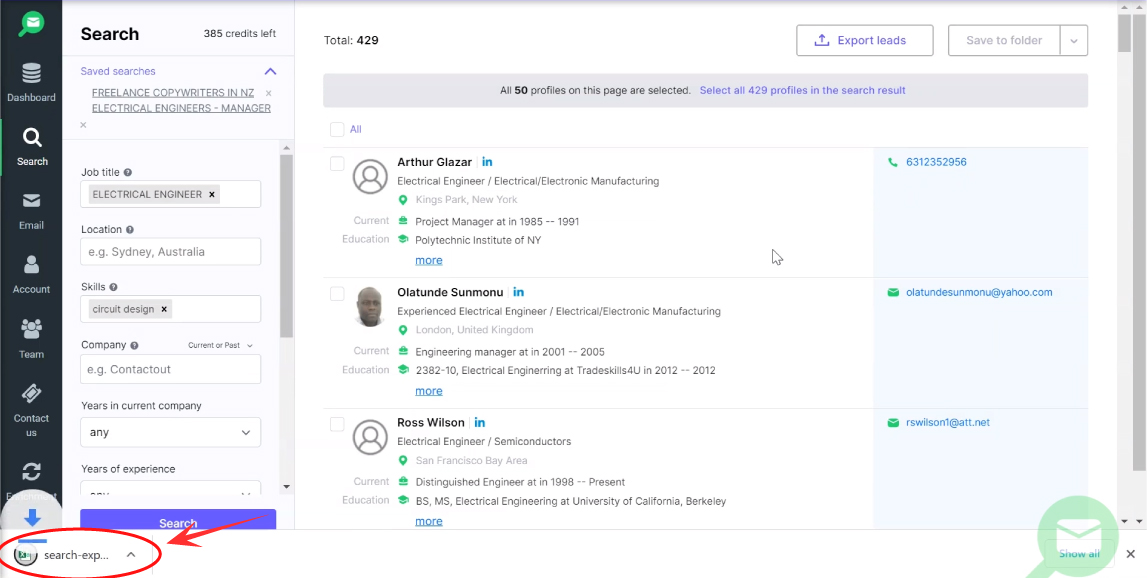1147x578 pixels.
Task: Click the ContactOut logo icon
Action: (x=31, y=23)
